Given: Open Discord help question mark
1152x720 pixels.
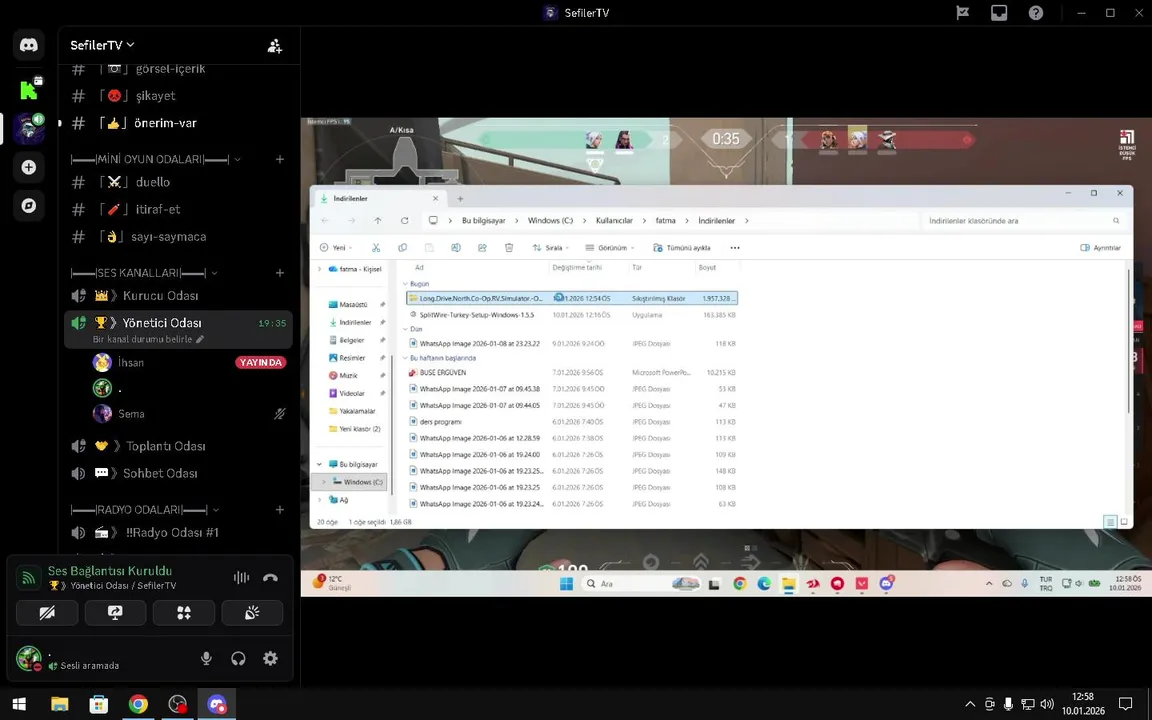Looking at the screenshot, I should [x=1036, y=12].
